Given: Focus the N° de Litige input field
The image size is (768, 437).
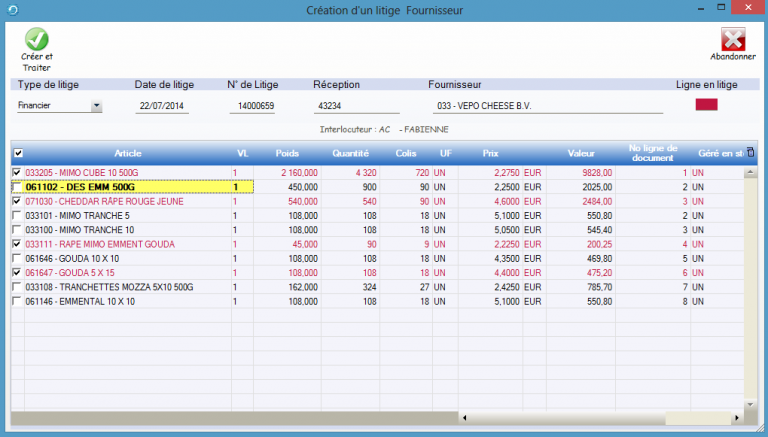Looking at the screenshot, I should (x=252, y=105).
